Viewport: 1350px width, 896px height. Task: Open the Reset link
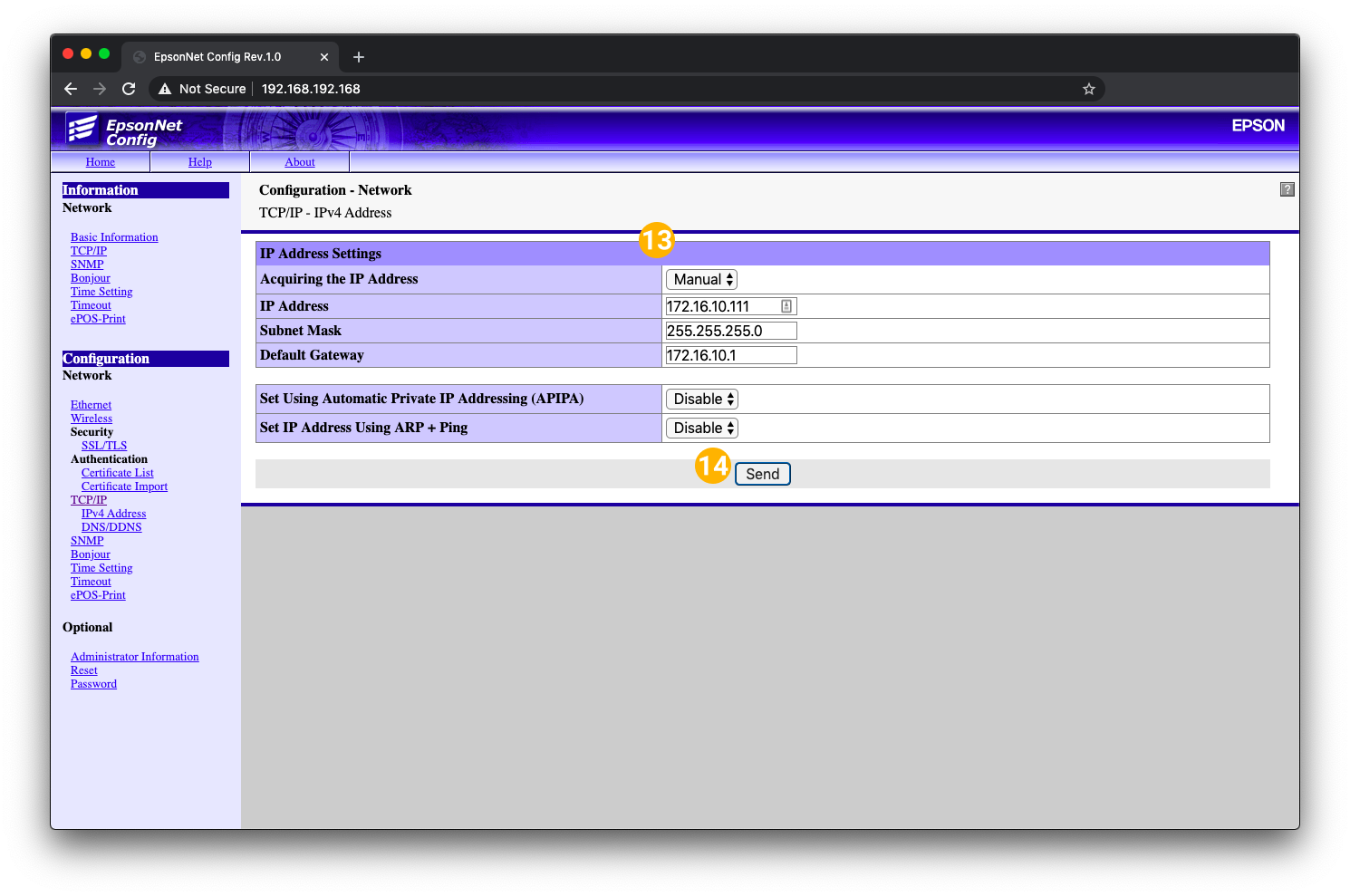[x=84, y=670]
